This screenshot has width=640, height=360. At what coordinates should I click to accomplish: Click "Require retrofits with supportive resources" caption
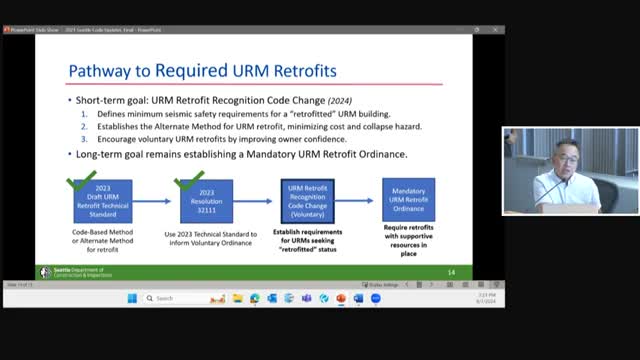(409, 240)
